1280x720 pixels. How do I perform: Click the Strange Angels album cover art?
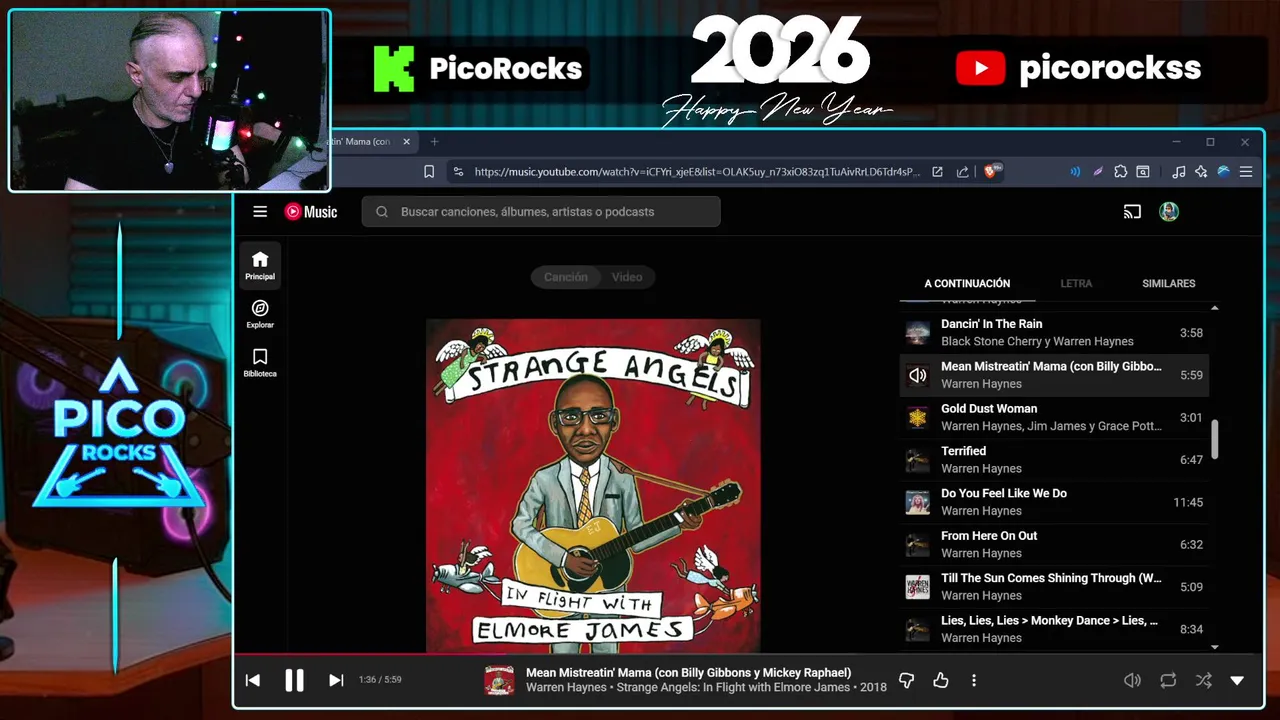click(x=593, y=486)
